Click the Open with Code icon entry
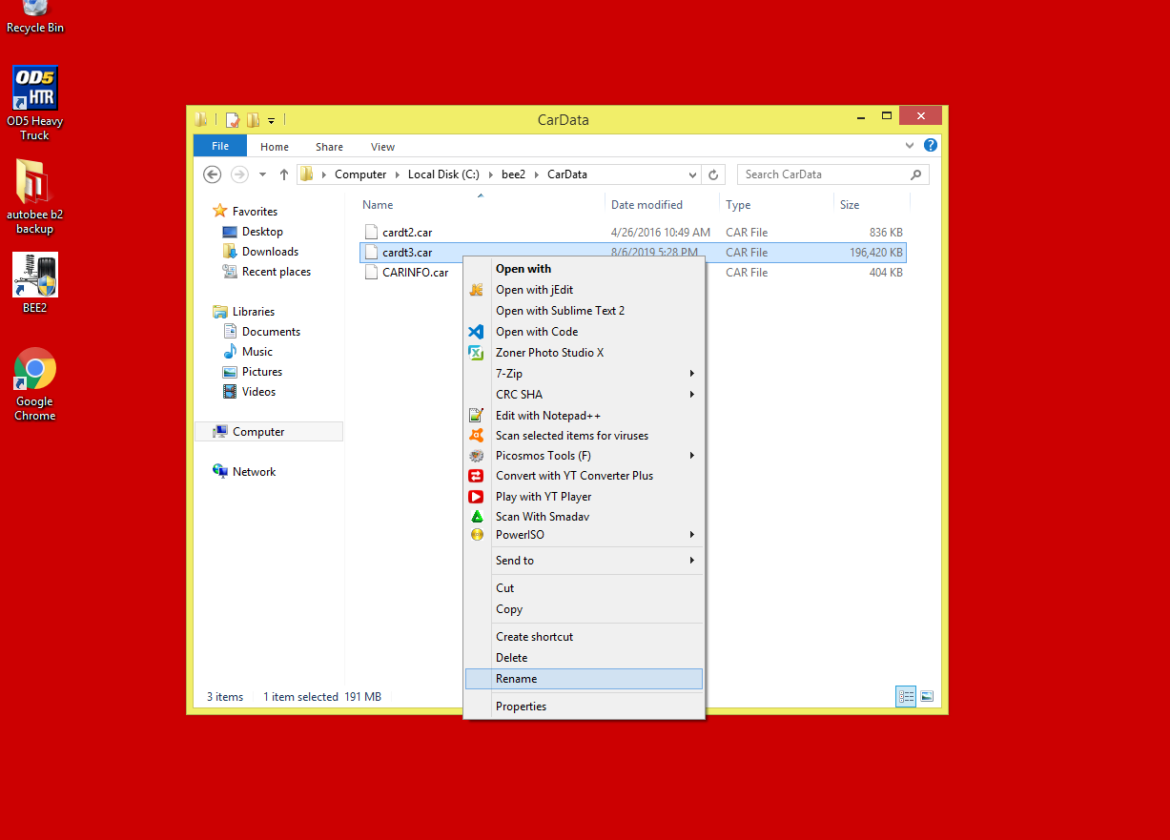Viewport: 1170px width, 840px height. (x=537, y=332)
